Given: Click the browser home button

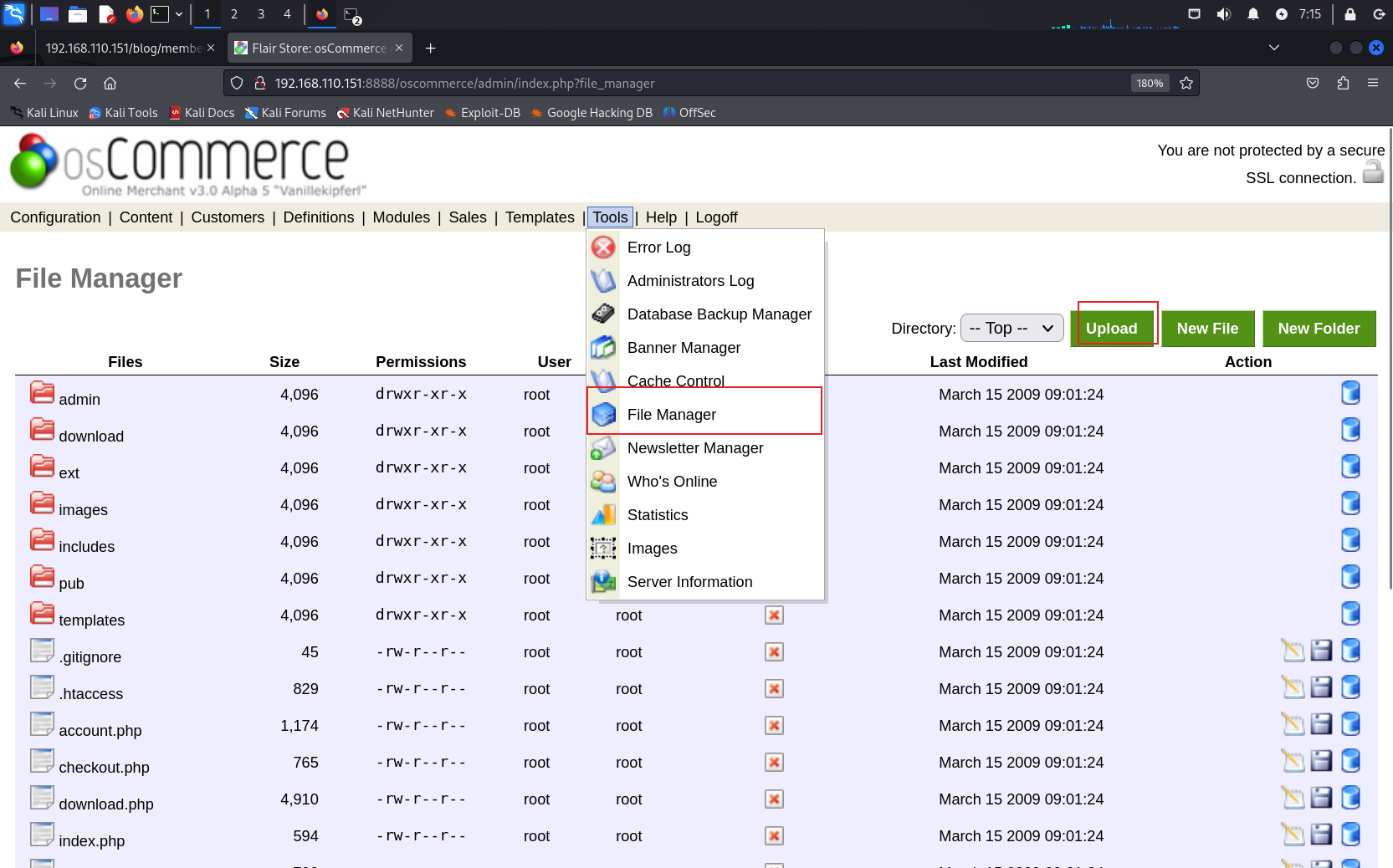Looking at the screenshot, I should 110,83.
